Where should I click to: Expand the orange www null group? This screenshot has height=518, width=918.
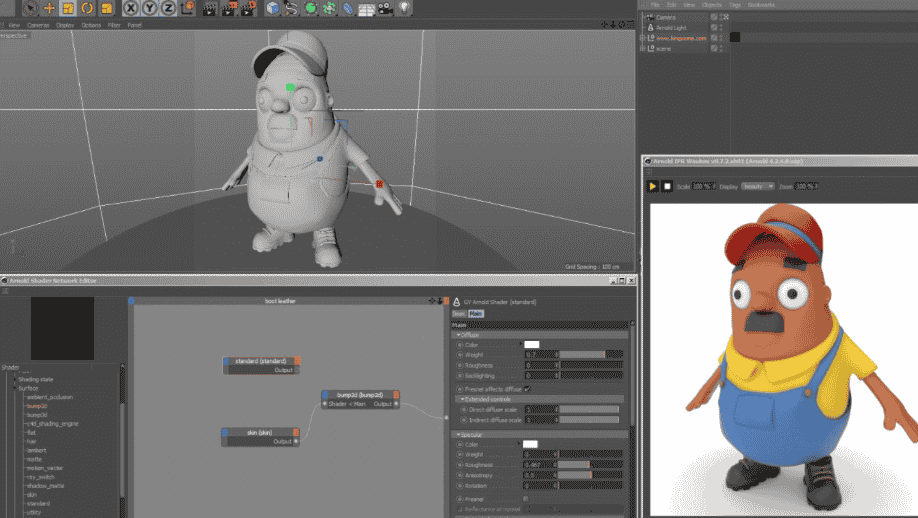click(642, 38)
